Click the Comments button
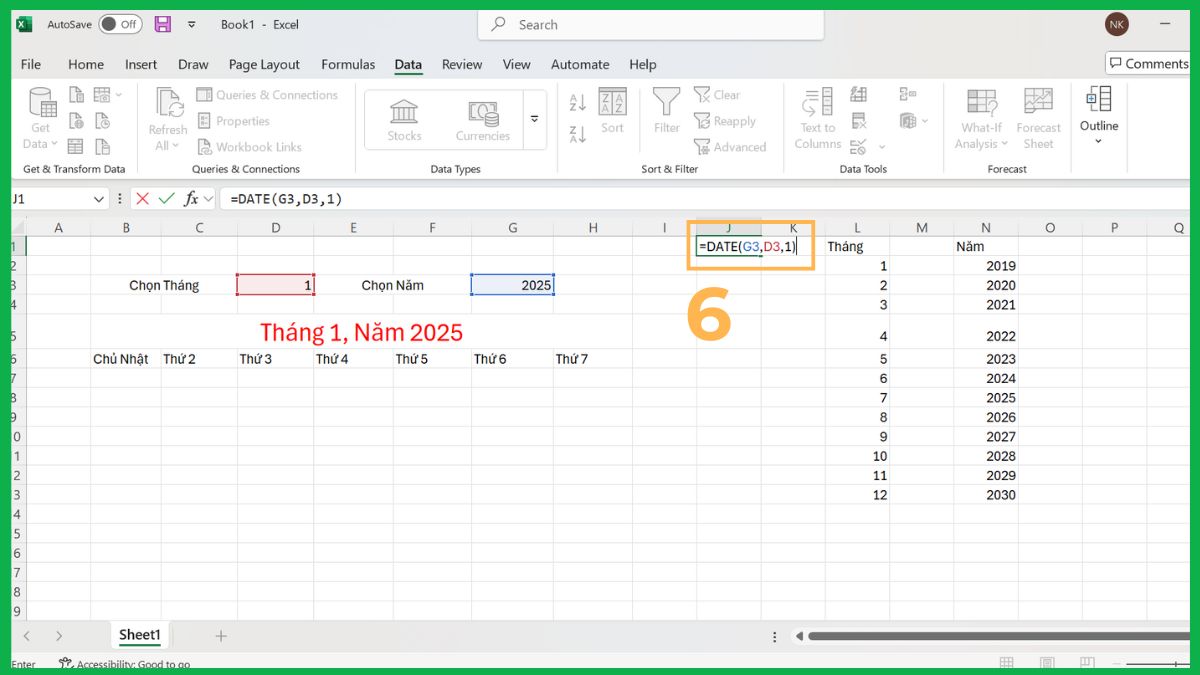Viewport: 1200px width, 675px height. 1148,63
